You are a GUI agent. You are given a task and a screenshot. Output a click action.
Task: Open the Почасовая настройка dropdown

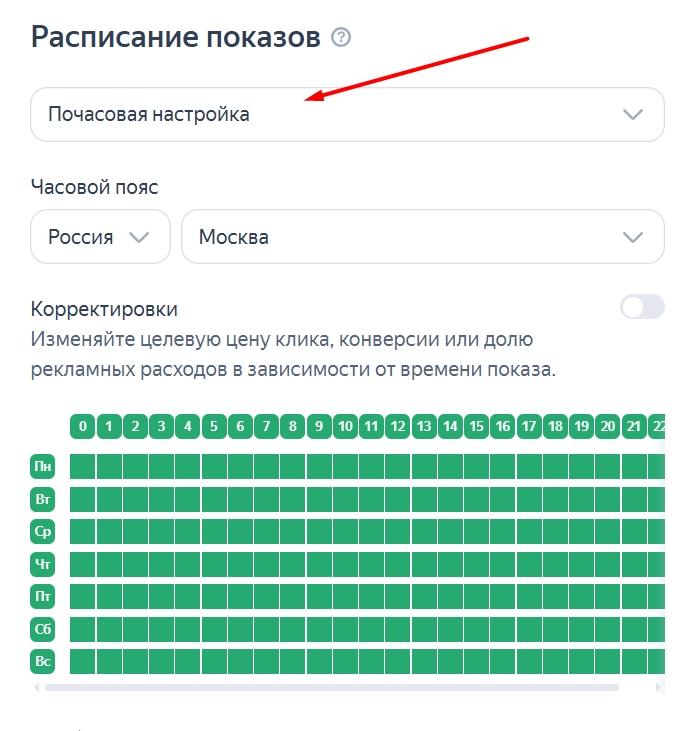347,114
